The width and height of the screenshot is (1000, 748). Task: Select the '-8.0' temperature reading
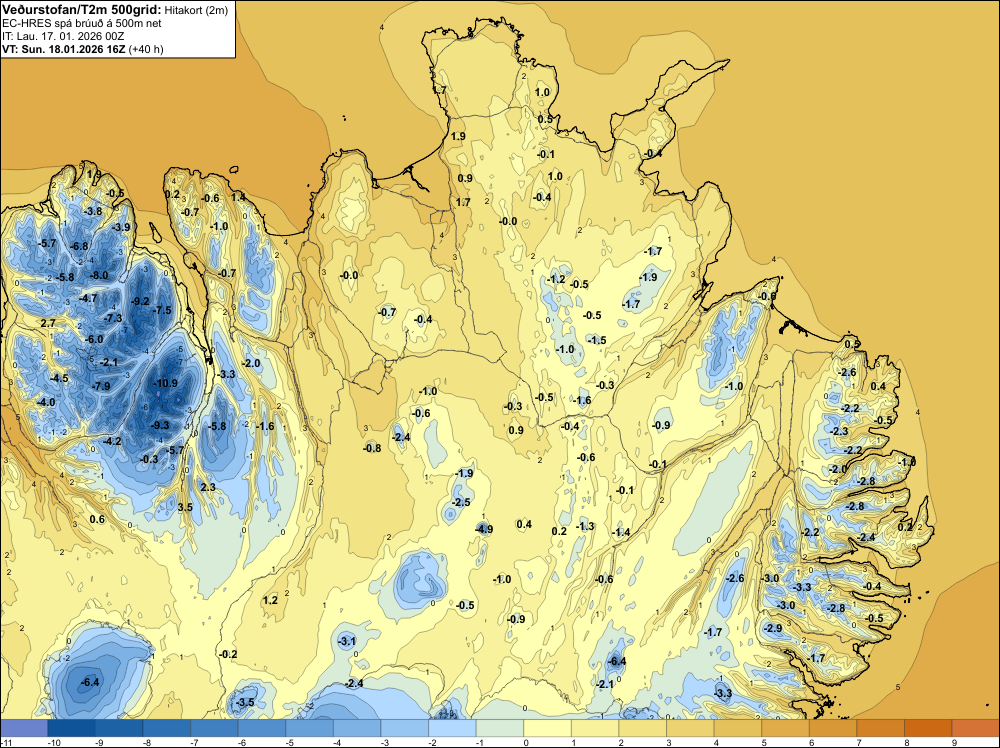point(99,275)
